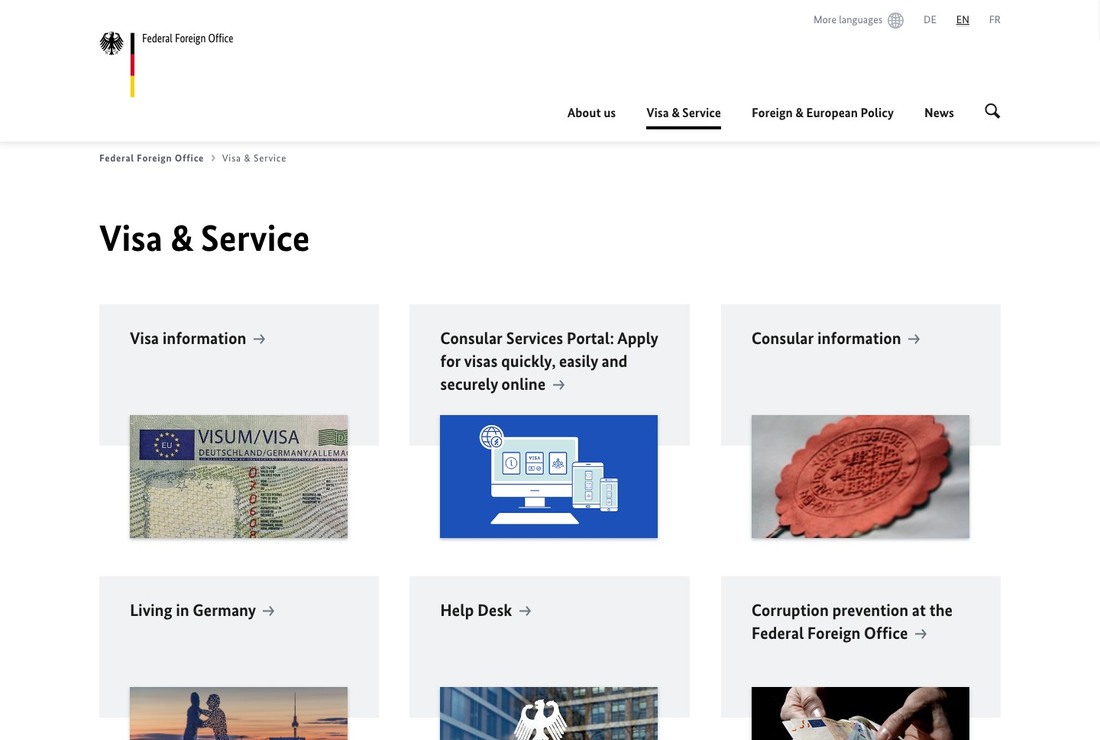Click the euro banknotes hands thumbnail

point(860,713)
